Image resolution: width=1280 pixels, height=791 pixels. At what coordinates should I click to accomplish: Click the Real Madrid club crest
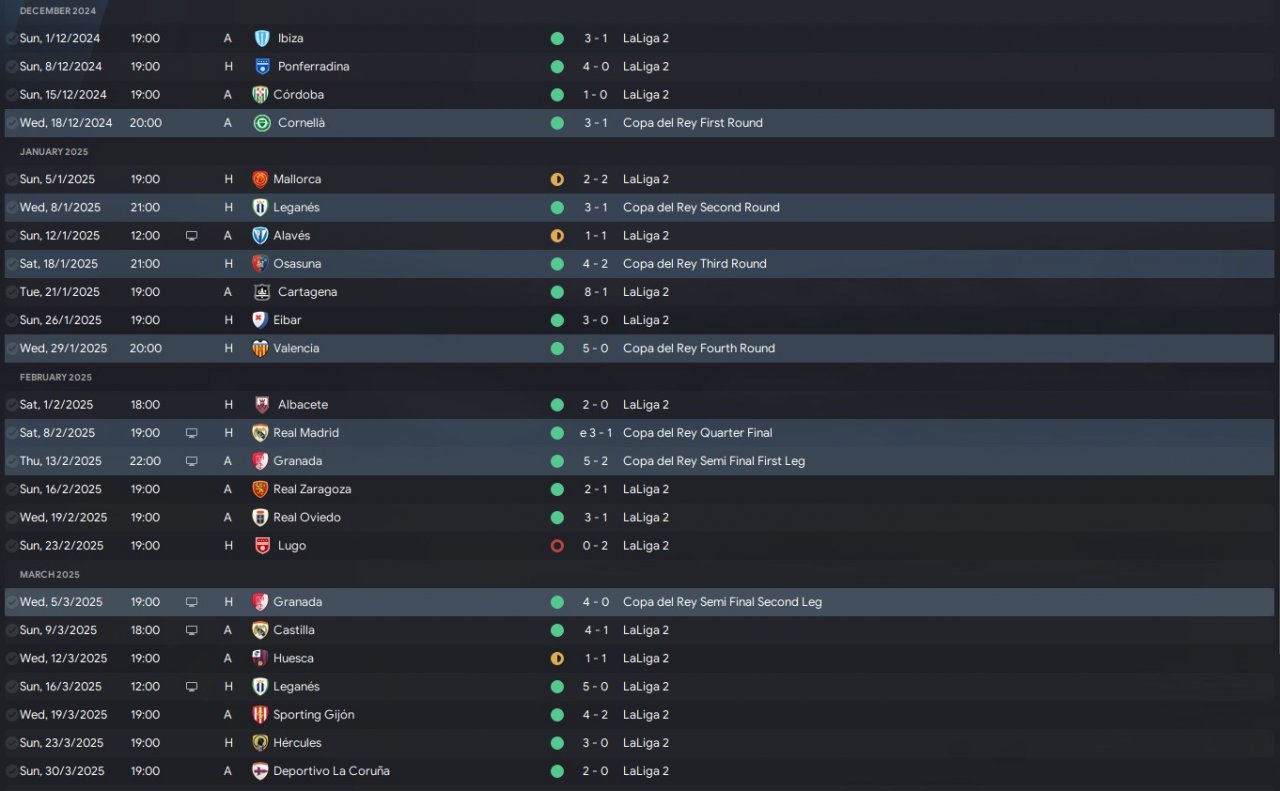coord(260,433)
